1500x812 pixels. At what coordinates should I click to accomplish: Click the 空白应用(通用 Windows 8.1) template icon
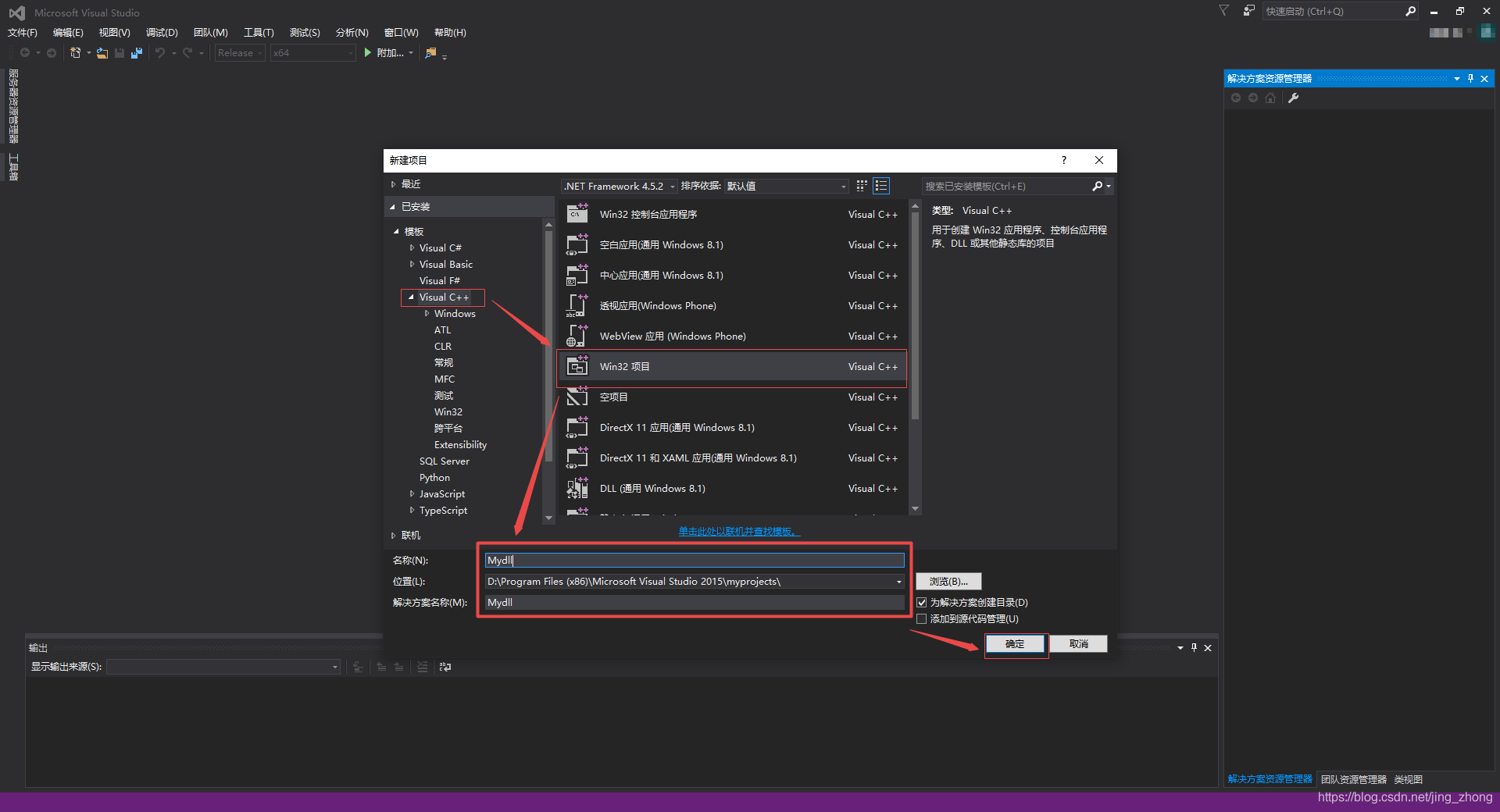tap(577, 244)
